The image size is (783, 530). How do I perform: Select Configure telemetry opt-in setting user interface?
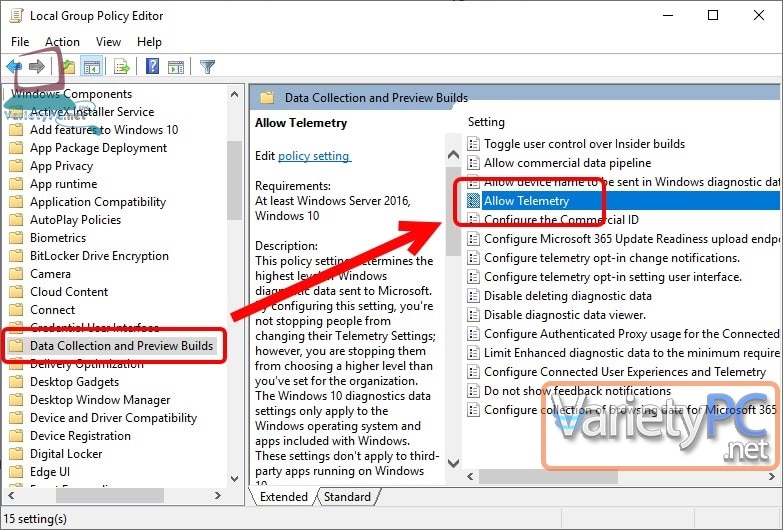[x=613, y=277]
